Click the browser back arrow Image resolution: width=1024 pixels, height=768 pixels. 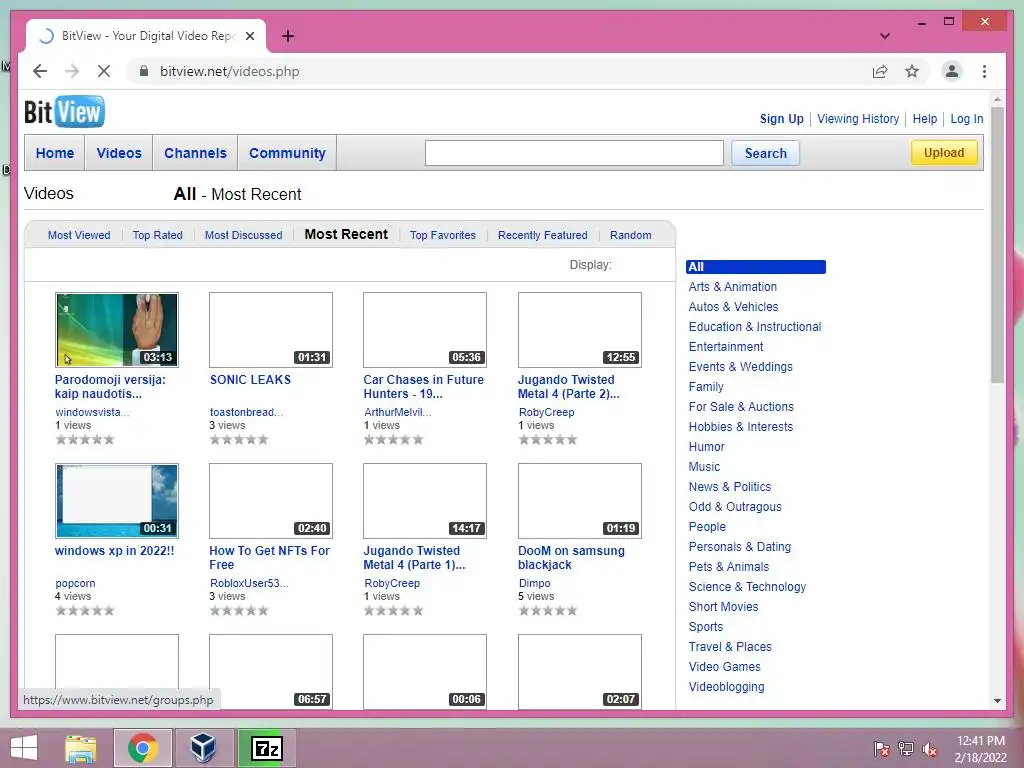[40, 71]
